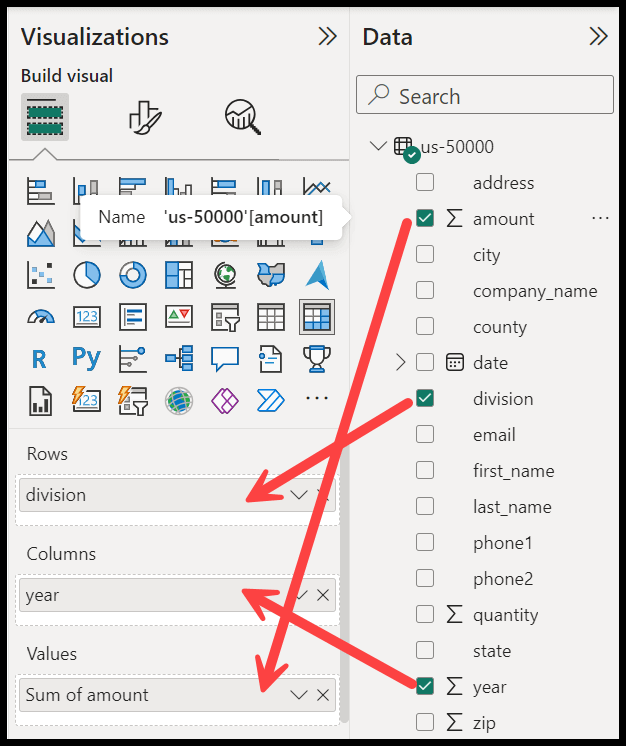Select the trophy Metrics visual
This screenshot has width=626, height=746.
pos(317,359)
